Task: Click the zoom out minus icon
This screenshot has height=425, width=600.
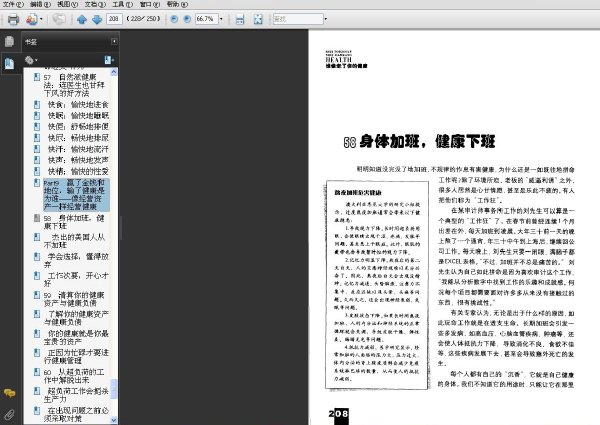Action: (174, 19)
